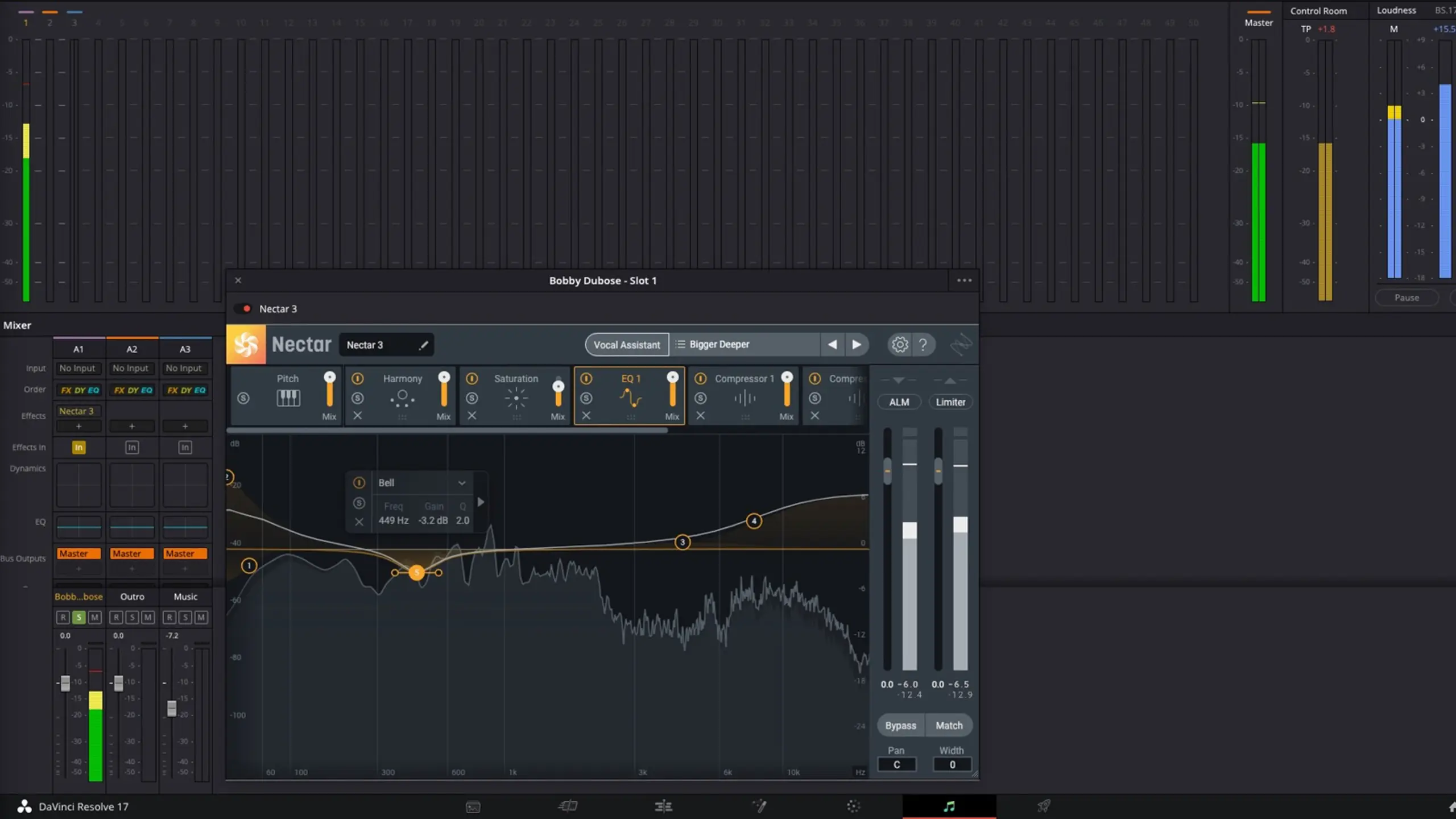
Task: Select the Harmony module icon
Action: click(x=402, y=398)
